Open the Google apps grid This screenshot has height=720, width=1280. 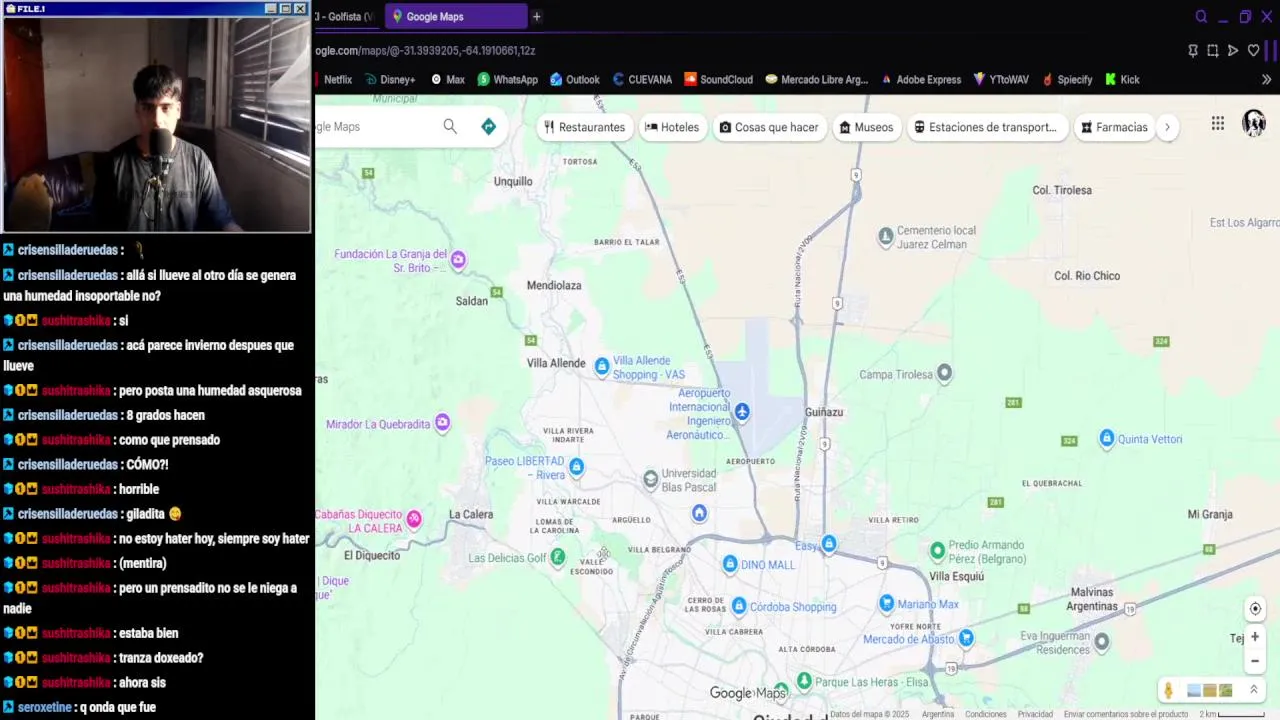[1217, 123]
